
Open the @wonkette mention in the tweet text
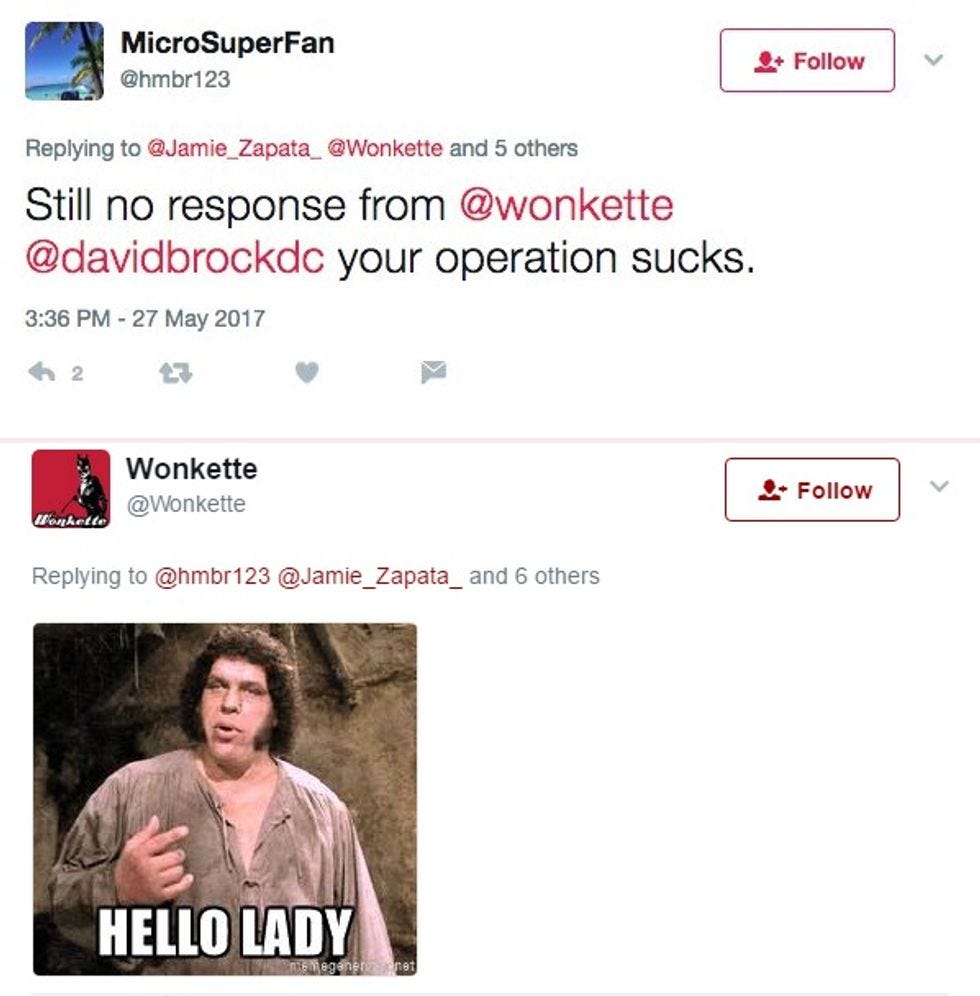(567, 205)
